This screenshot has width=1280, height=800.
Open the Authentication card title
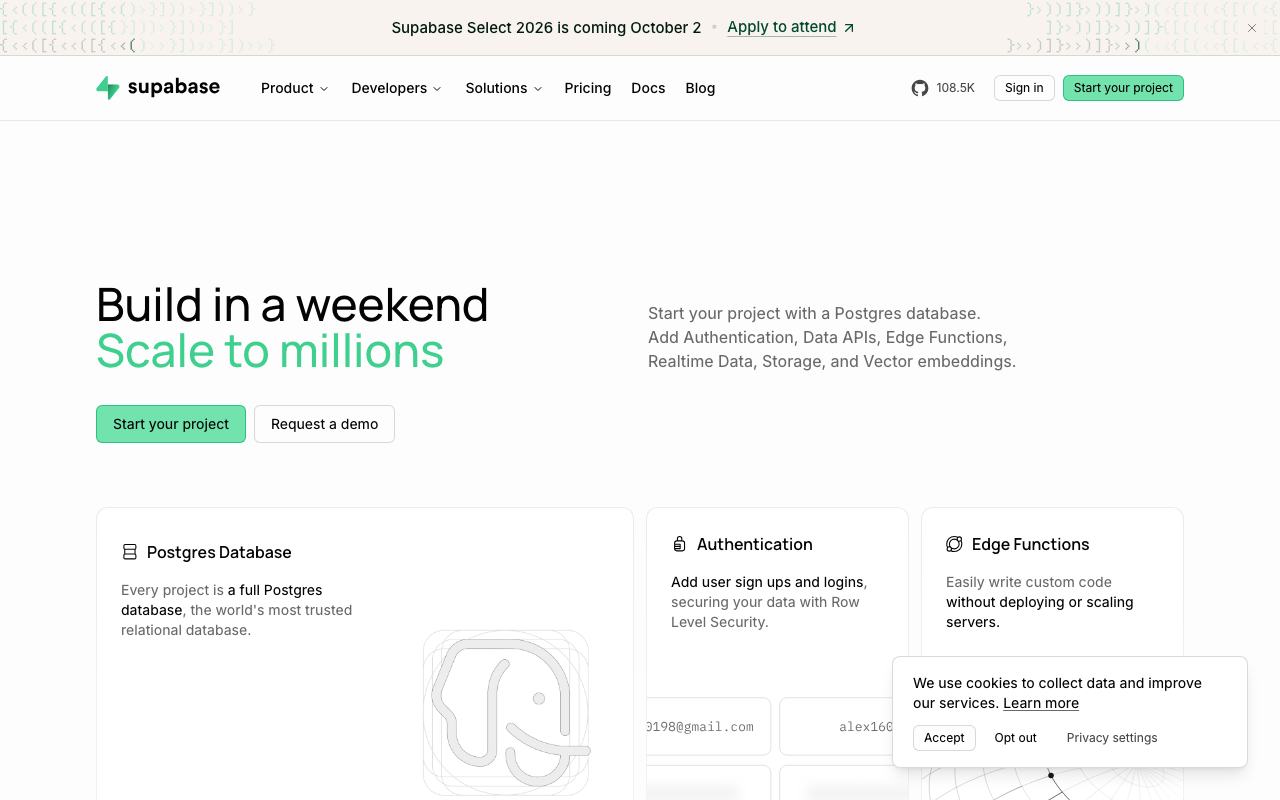pyautogui.click(x=755, y=544)
